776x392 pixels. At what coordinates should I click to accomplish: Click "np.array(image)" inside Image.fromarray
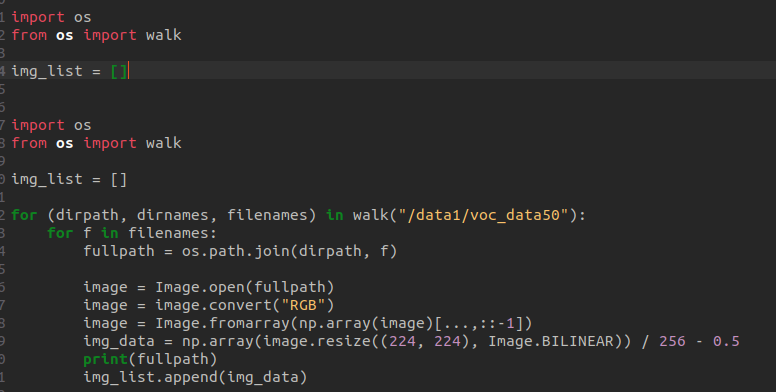point(366,324)
